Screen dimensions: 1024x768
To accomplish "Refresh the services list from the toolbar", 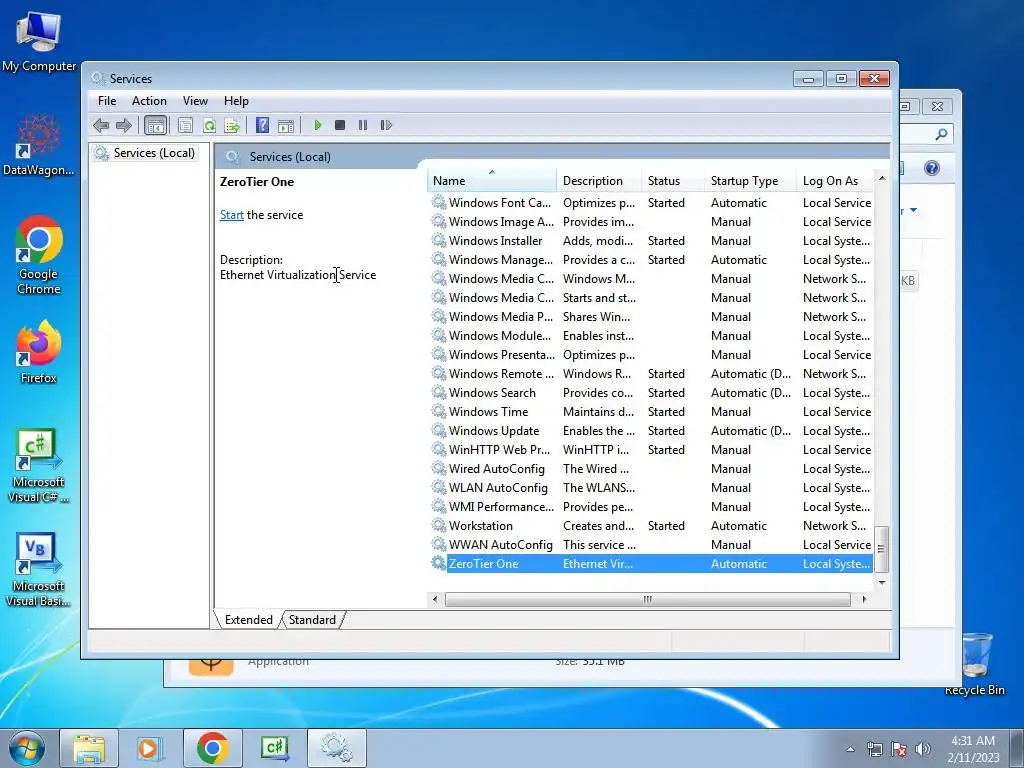I will click(209, 125).
